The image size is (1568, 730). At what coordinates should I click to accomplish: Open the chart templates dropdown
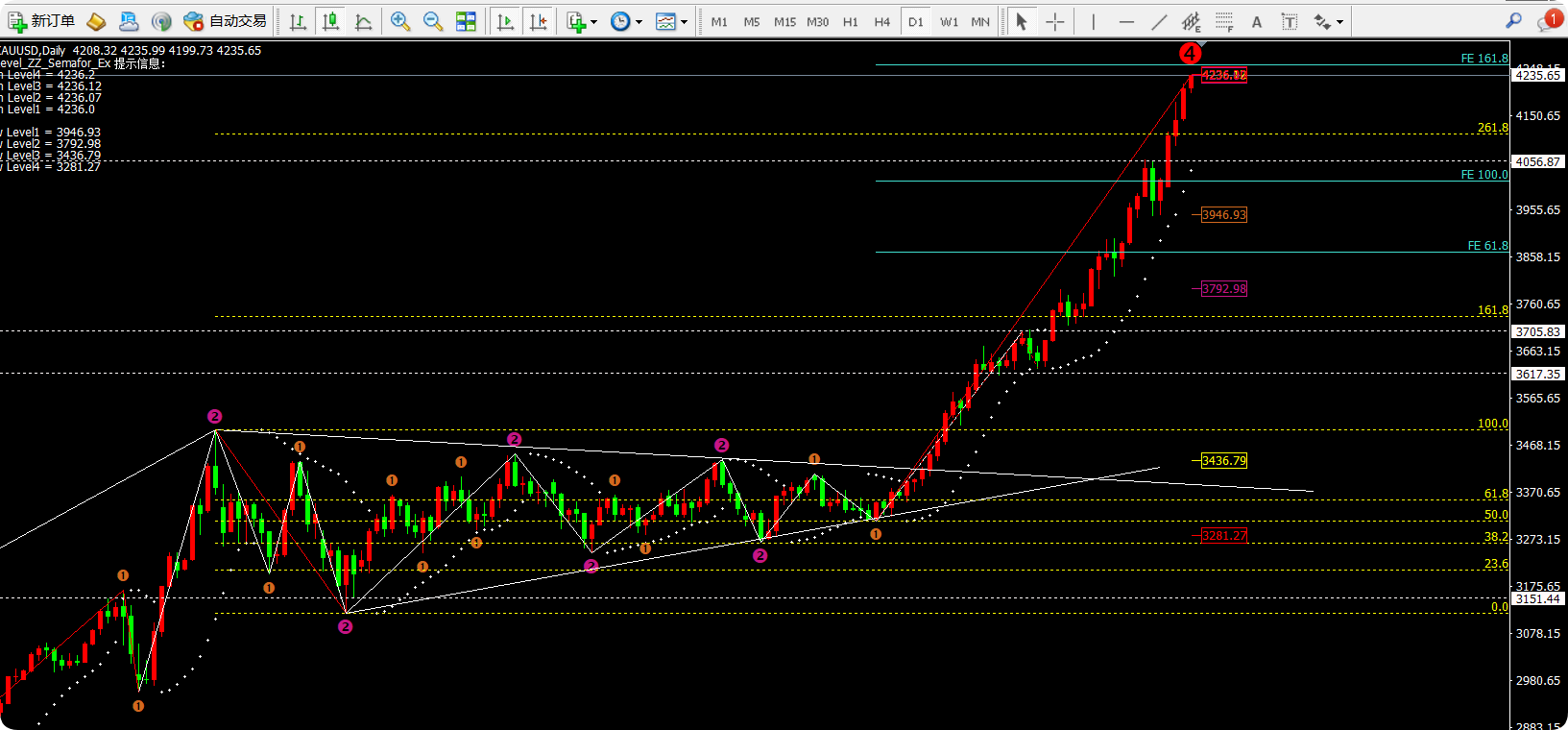671,21
